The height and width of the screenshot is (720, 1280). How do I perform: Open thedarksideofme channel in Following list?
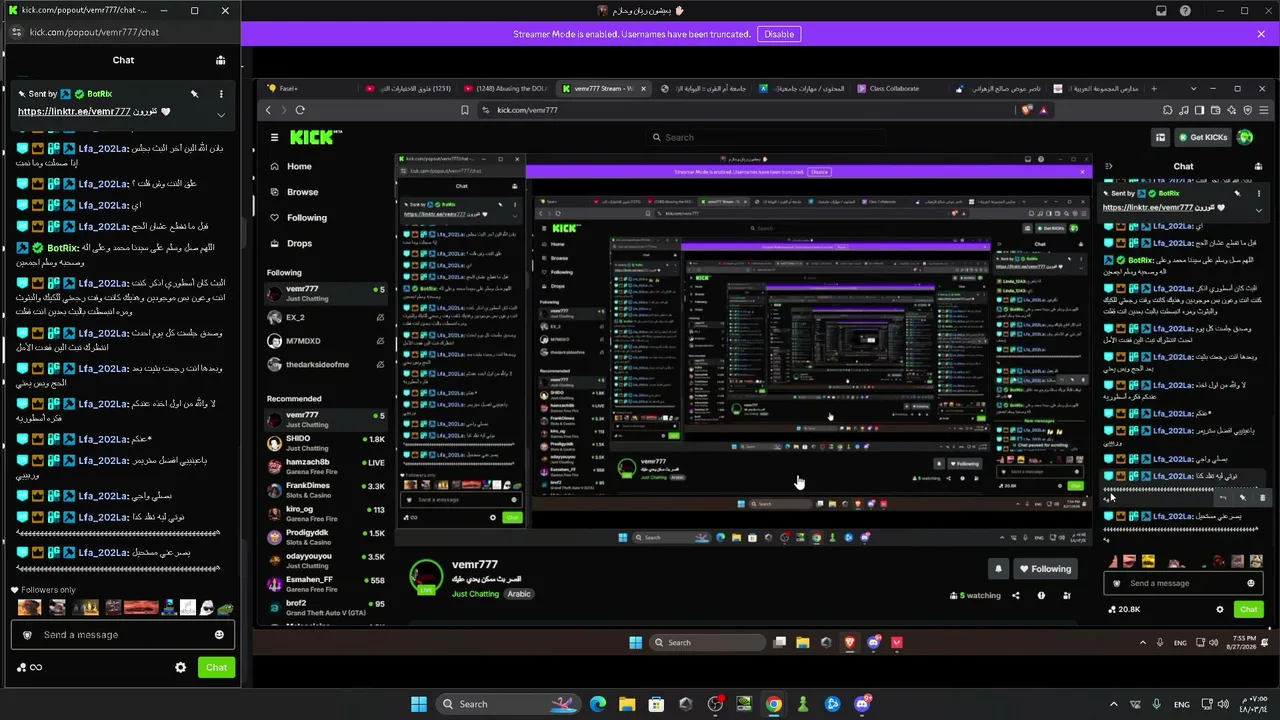coord(326,365)
